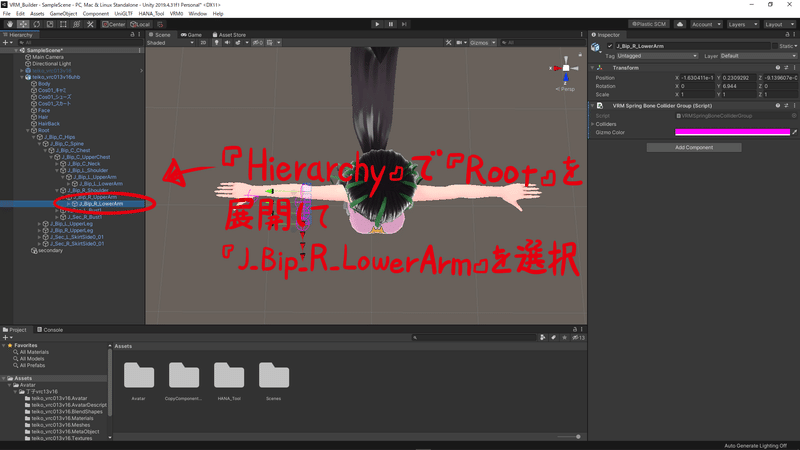Lock the Scene gizmo rotation
Viewport: 800px width, 450px height.
(x=580, y=54)
